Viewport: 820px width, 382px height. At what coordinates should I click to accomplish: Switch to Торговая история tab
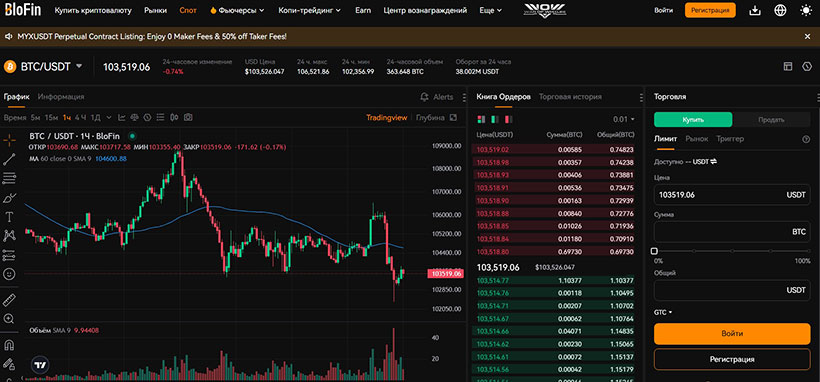pyautogui.click(x=570, y=97)
